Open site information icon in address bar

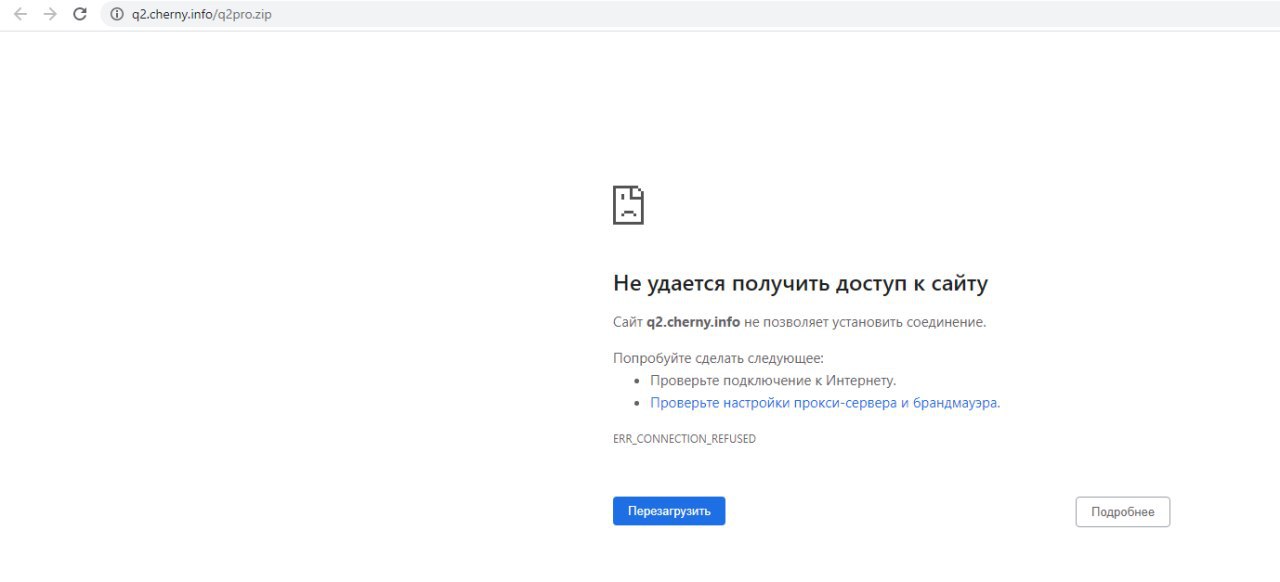pyautogui.click(x=117, y=14)
